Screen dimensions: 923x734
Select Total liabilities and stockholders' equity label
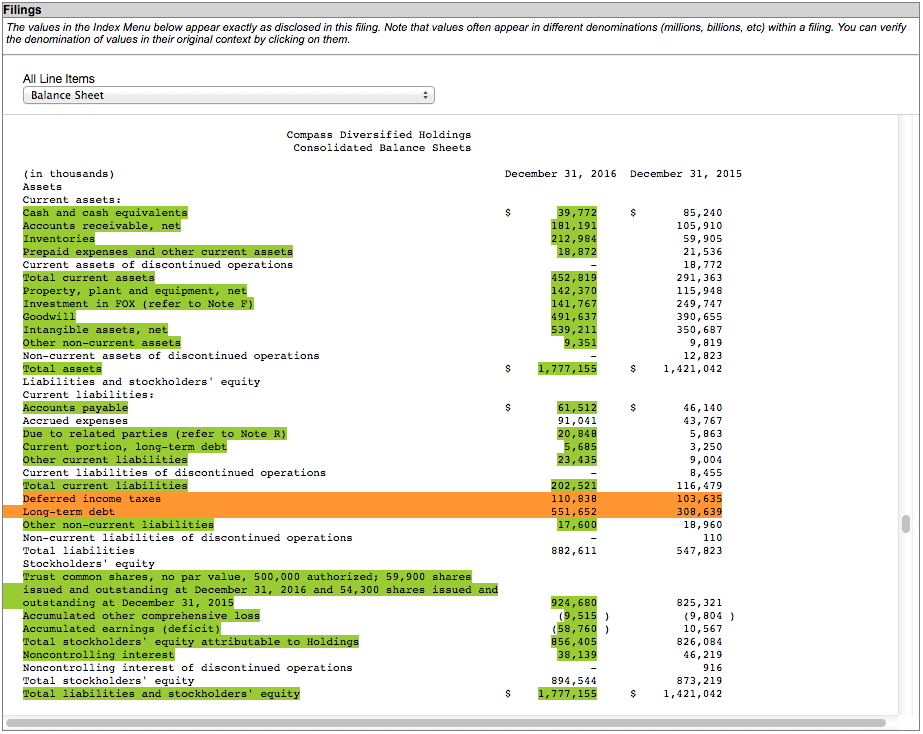pyautogui.click(x=161, y=694)
